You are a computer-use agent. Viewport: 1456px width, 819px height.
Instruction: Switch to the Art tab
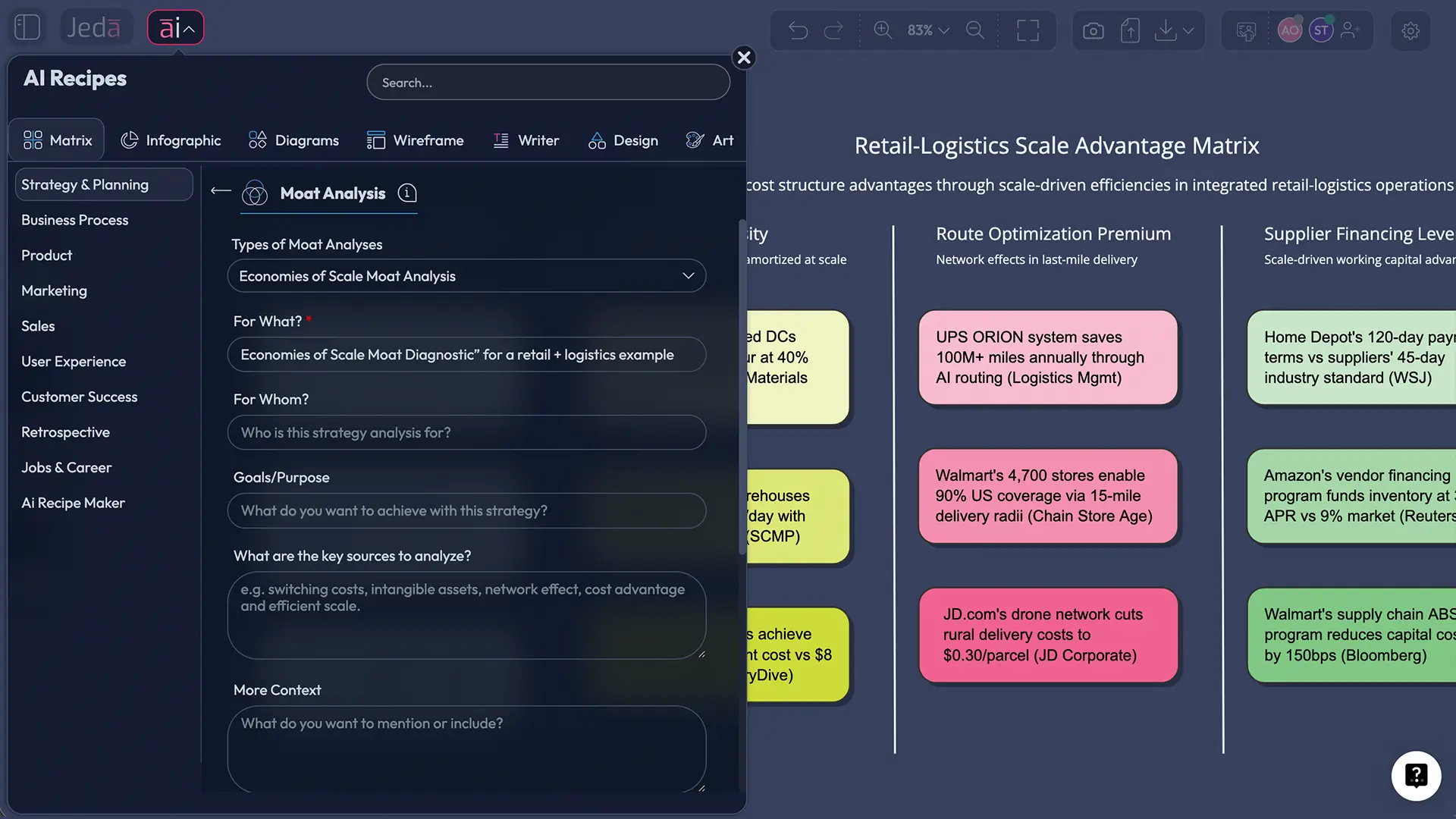point(709,140)
